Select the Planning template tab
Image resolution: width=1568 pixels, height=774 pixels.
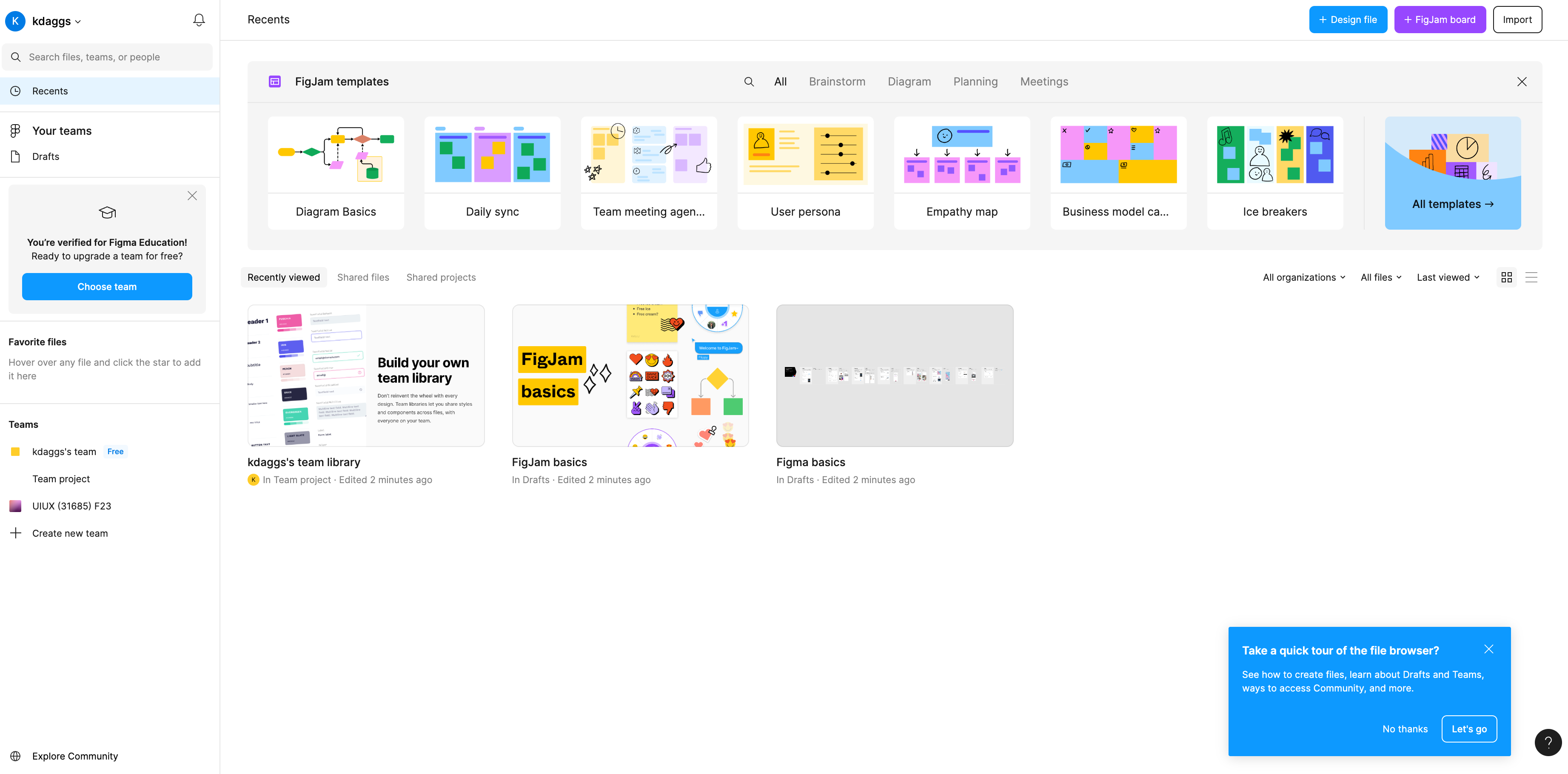click(x=976, y=82)
